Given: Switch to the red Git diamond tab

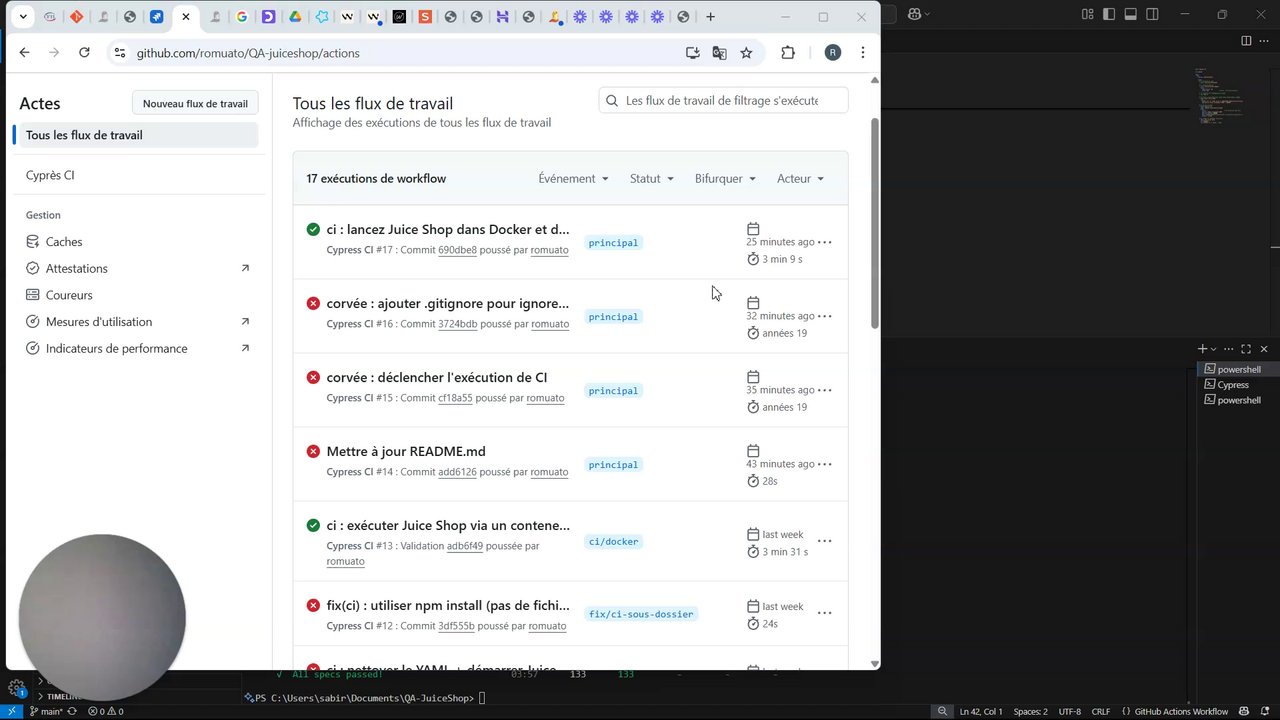Looking at the screenshot, I should [76, 17].
